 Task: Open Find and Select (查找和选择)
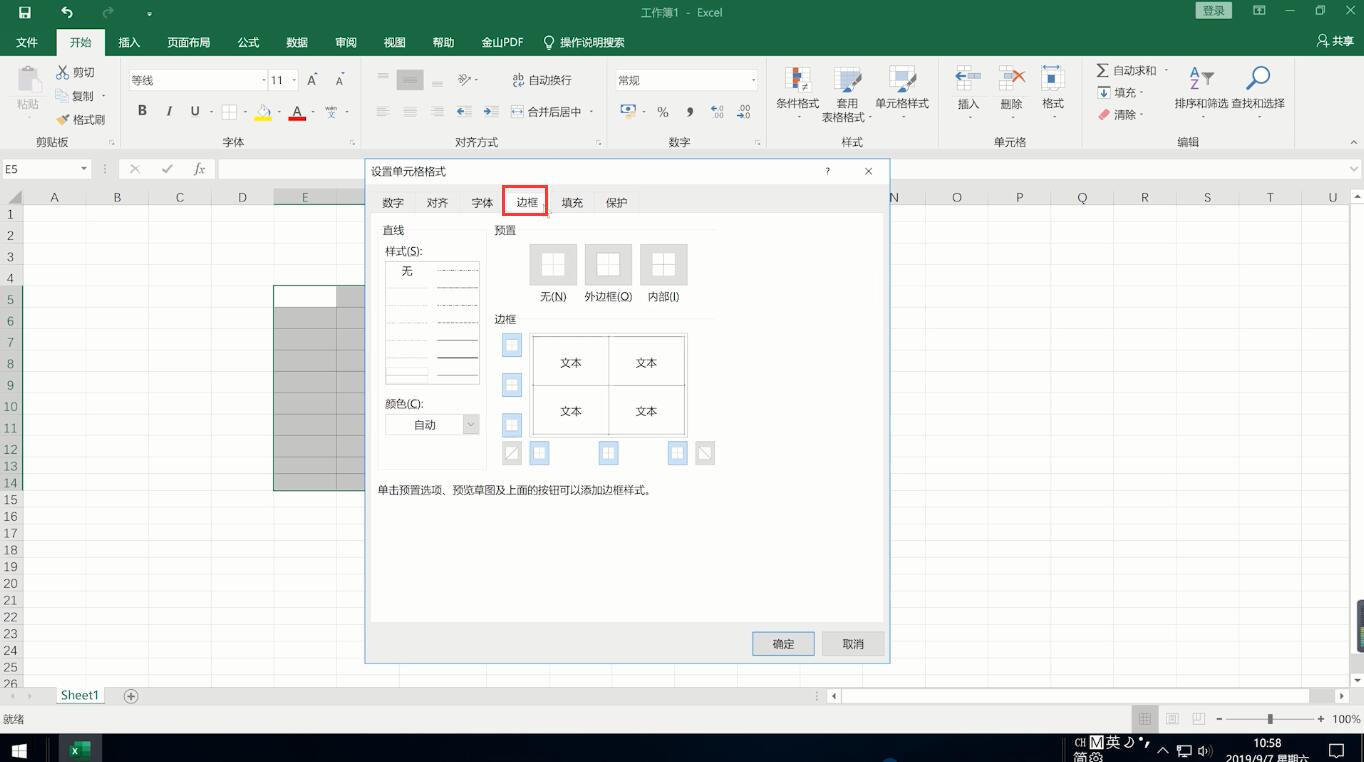(1258, 94)
